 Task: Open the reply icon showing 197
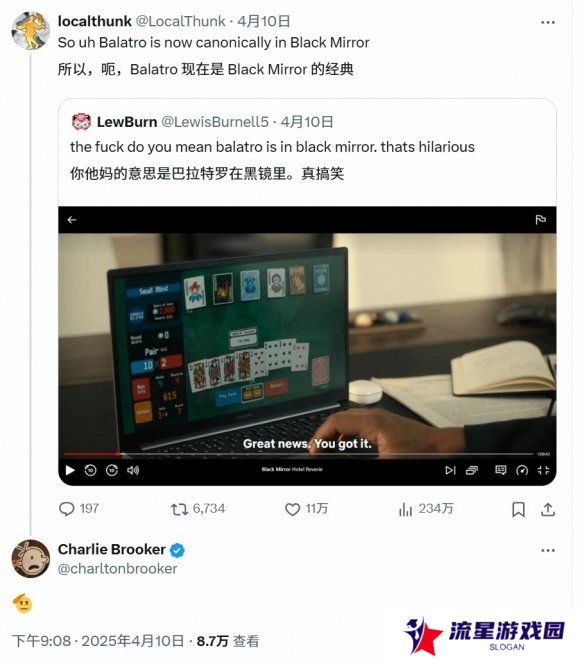(x=67, y=509)
